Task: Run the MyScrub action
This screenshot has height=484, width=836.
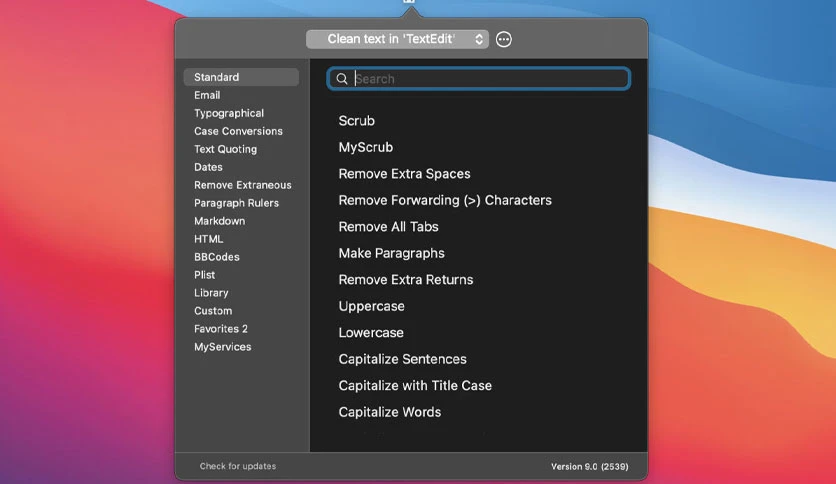Action: point(365,147)
